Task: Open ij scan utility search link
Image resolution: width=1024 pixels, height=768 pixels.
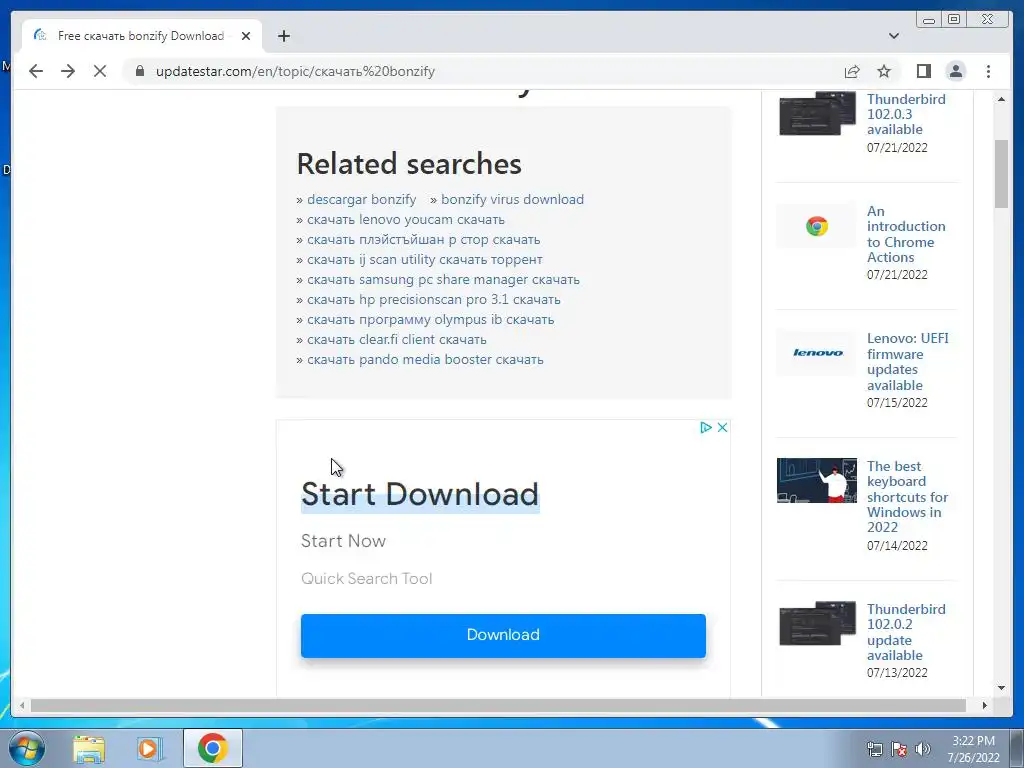Action: coord(424,259)
